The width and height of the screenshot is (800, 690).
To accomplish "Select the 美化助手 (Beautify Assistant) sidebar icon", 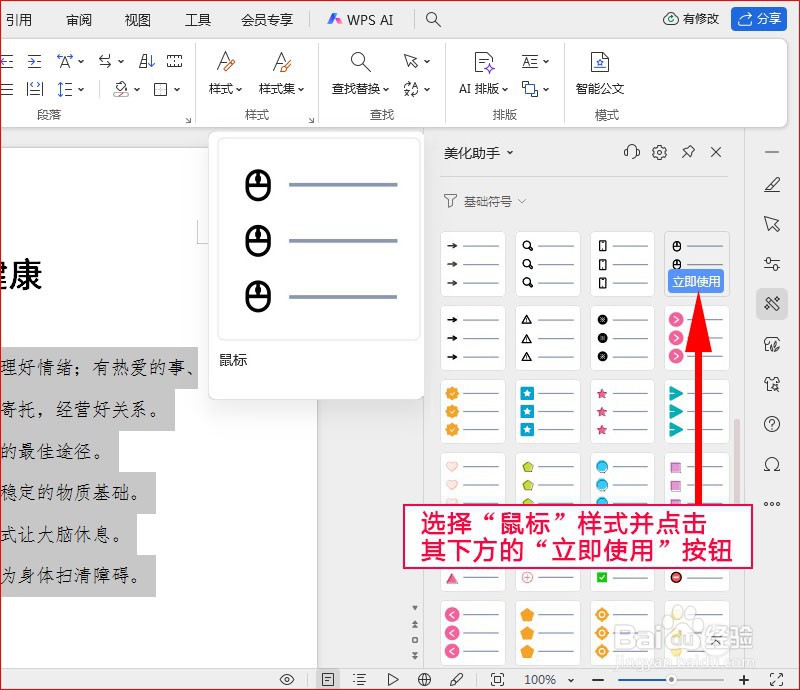I will [771, 303].
